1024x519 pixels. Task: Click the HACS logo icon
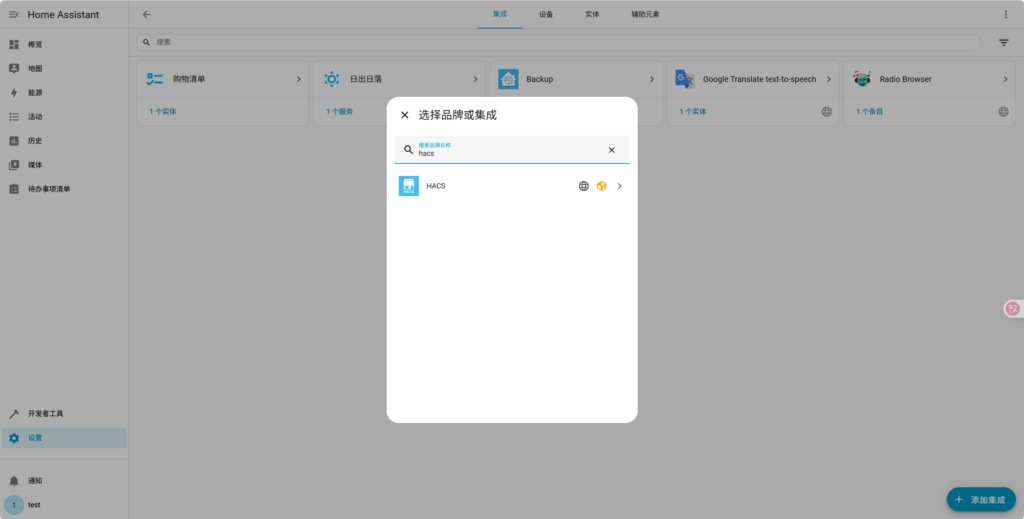tap(408, 186)
